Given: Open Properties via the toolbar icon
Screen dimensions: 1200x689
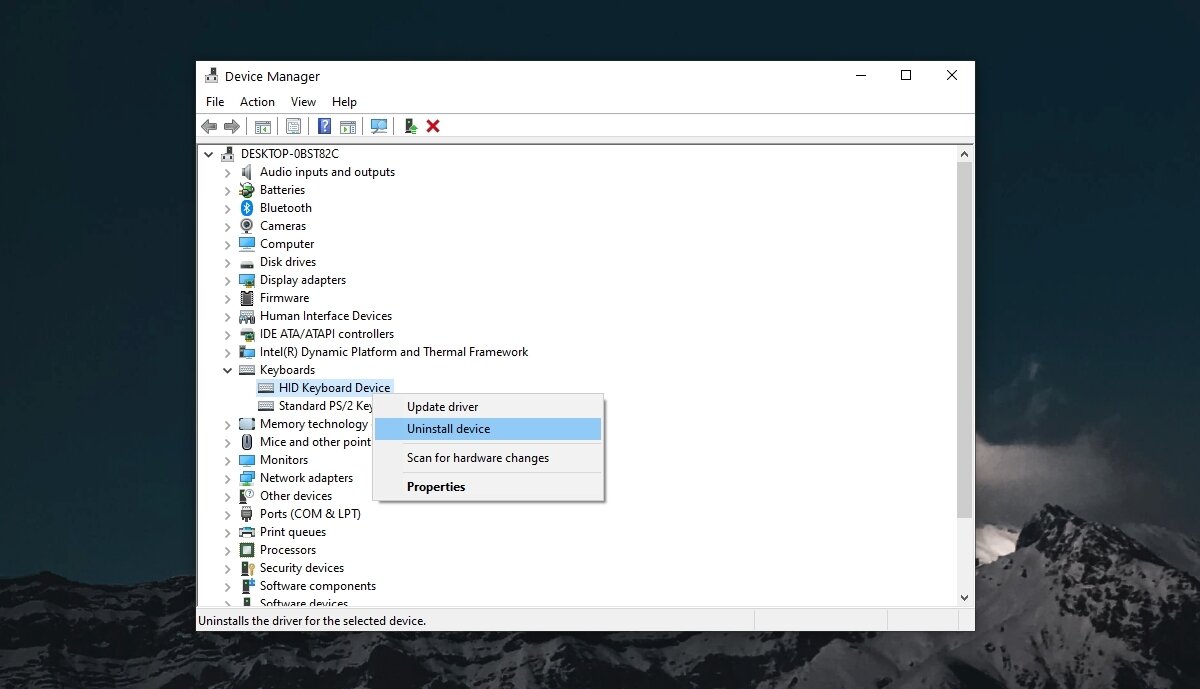Looking at the screenshot, I should (x=293, y=126).
